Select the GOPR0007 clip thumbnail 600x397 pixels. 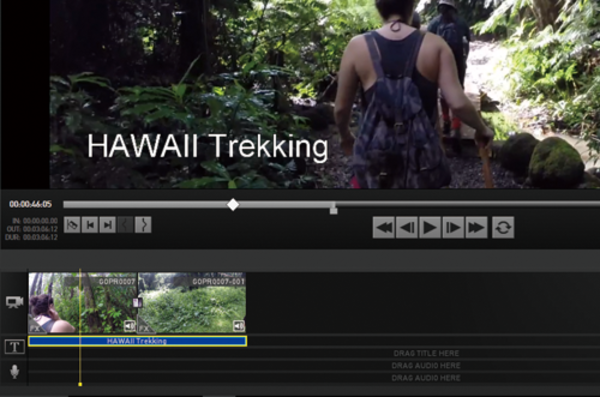click(x=83, y=302)
